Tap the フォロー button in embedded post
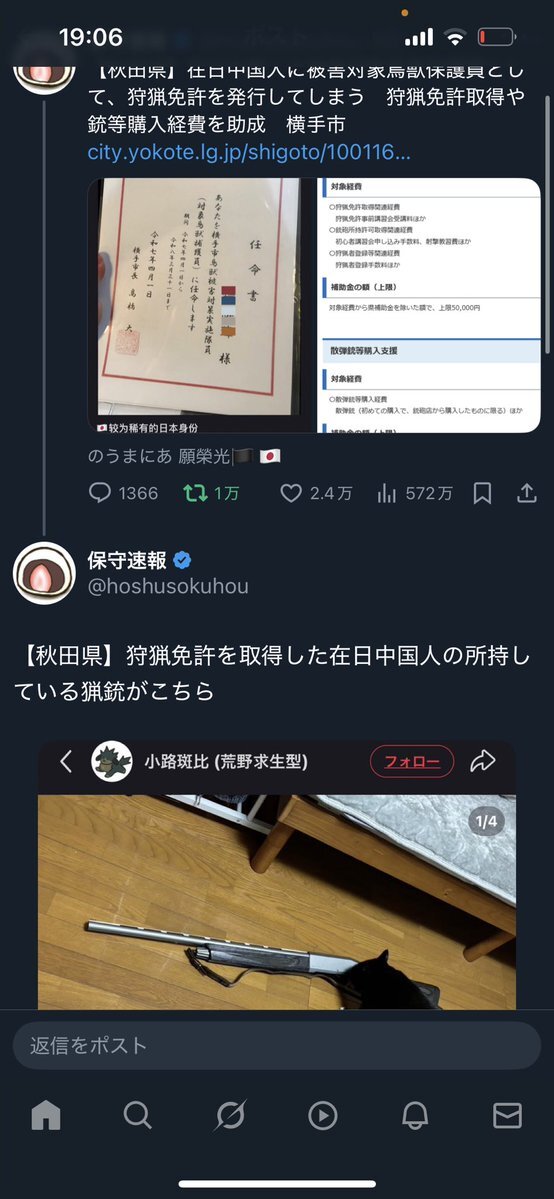The image size is (554, 1199). (x=412, y=762)
